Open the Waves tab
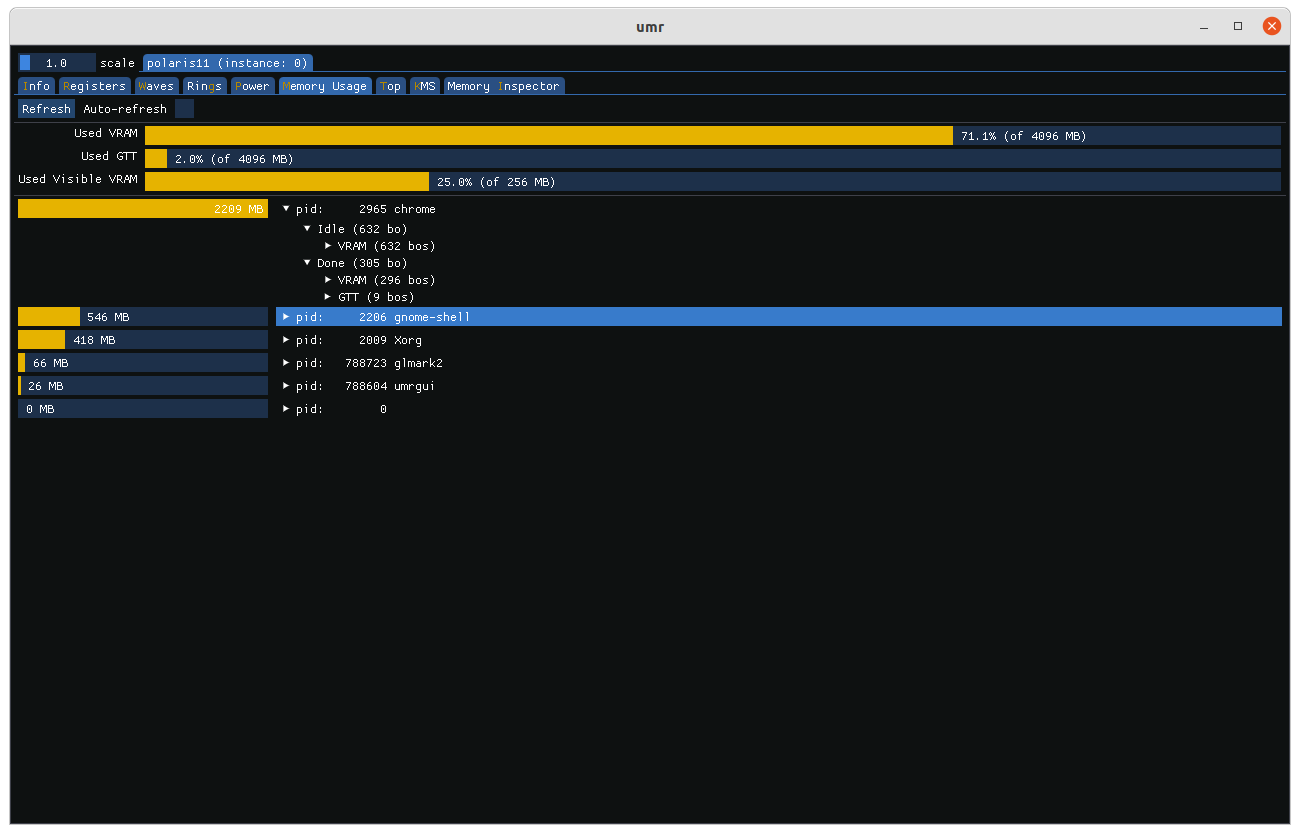 point(157,86)
